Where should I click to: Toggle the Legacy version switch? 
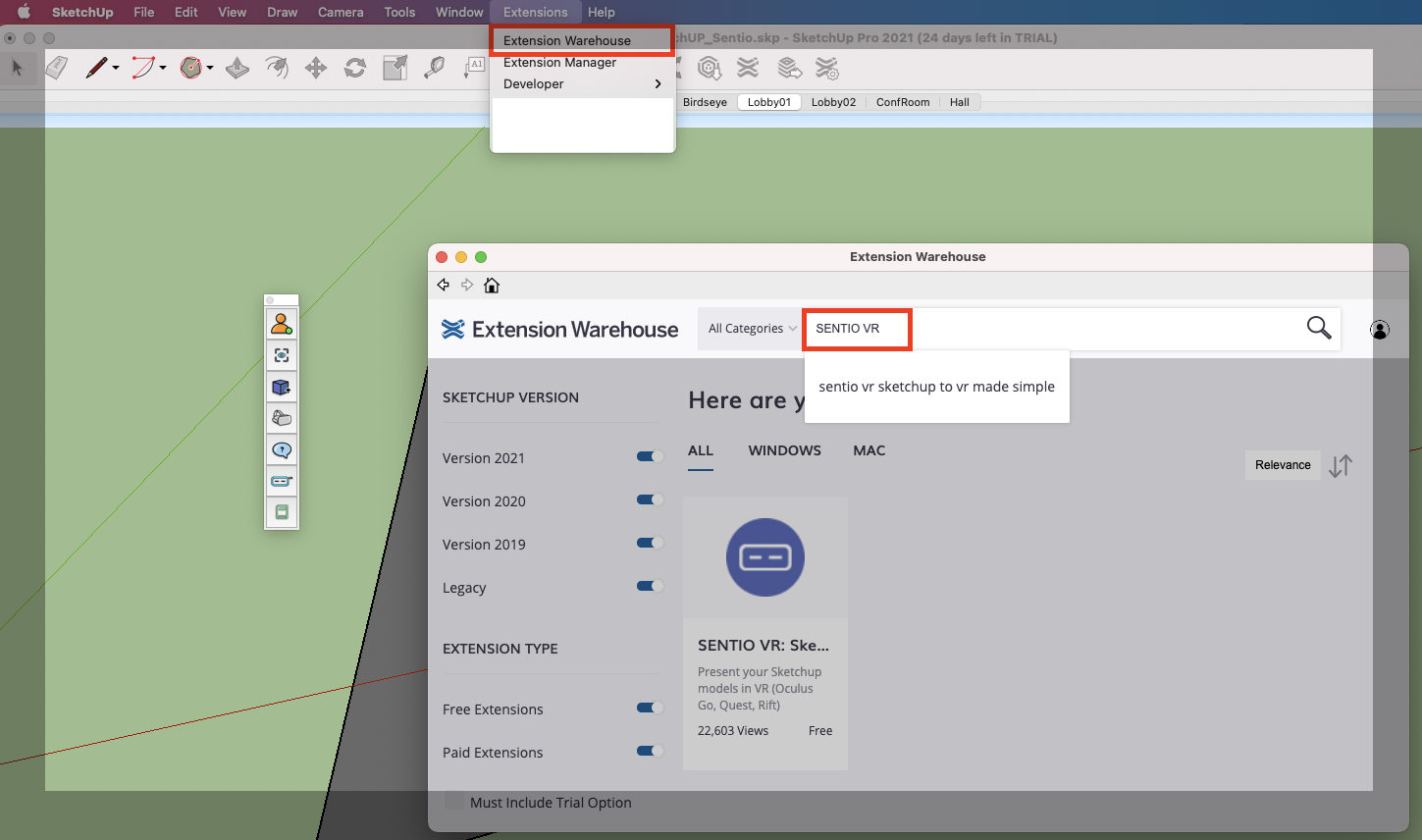point(650,586)
